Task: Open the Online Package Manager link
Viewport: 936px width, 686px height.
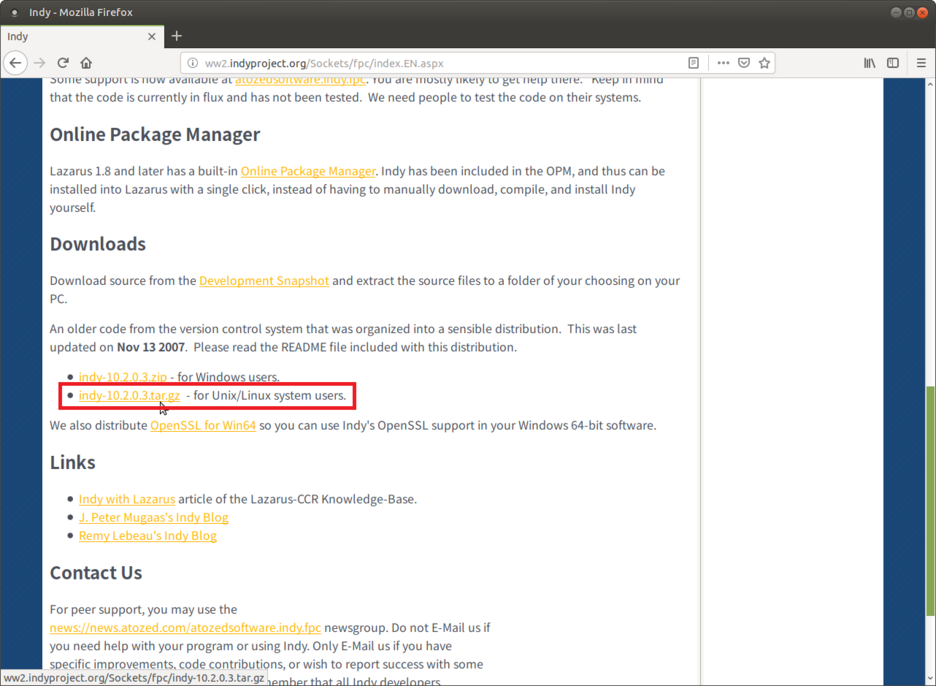Action: click(308, 171)
